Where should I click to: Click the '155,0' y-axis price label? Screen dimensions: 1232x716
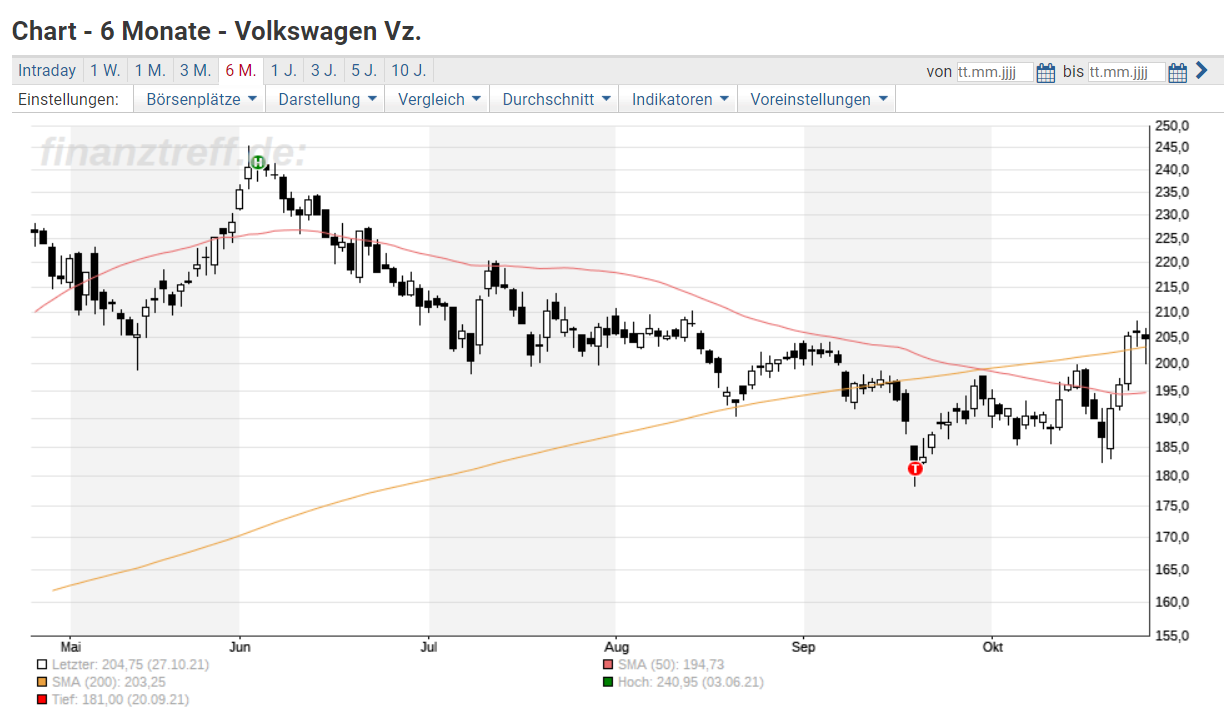click(x=1172, y=635)
